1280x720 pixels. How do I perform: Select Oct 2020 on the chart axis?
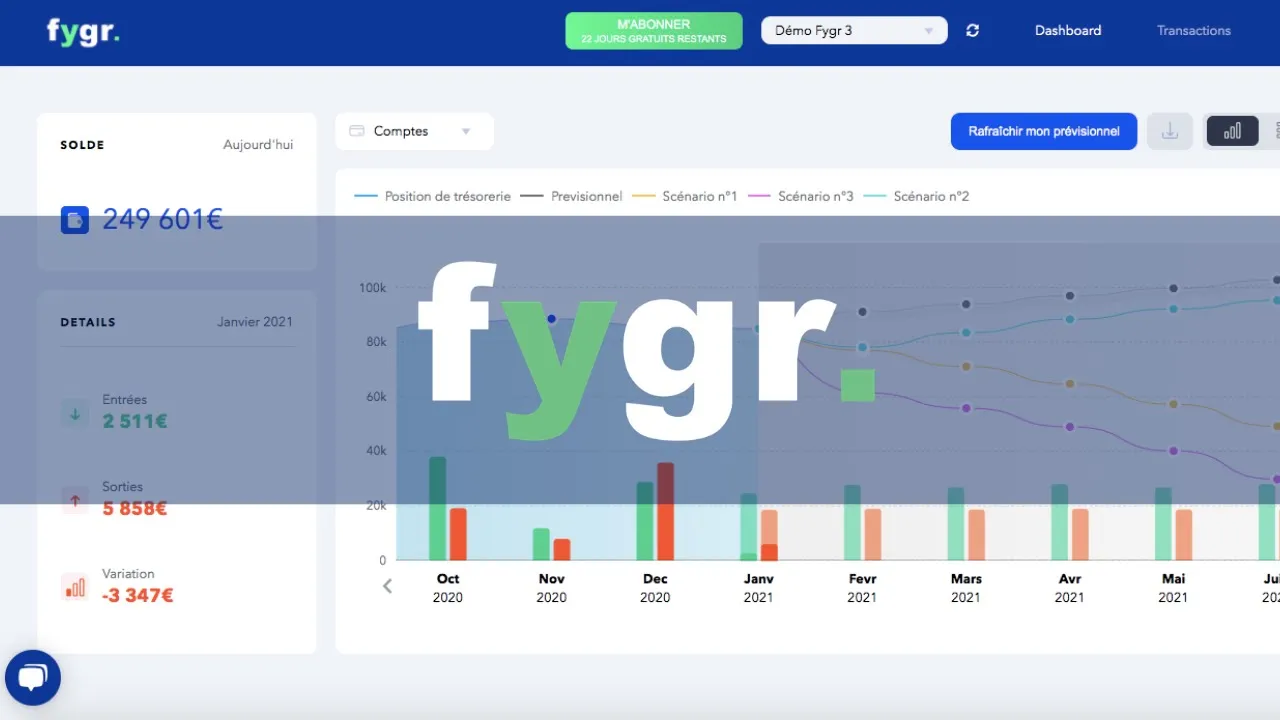pos(448,588)
